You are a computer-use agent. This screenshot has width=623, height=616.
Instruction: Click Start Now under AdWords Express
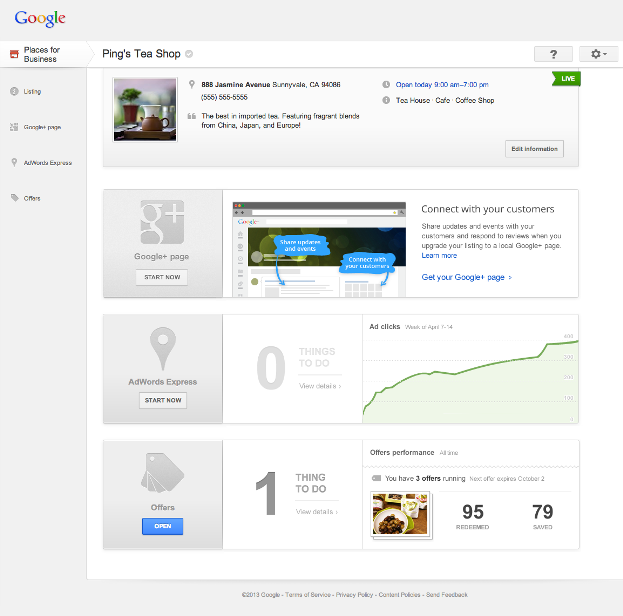pos(162,400)
